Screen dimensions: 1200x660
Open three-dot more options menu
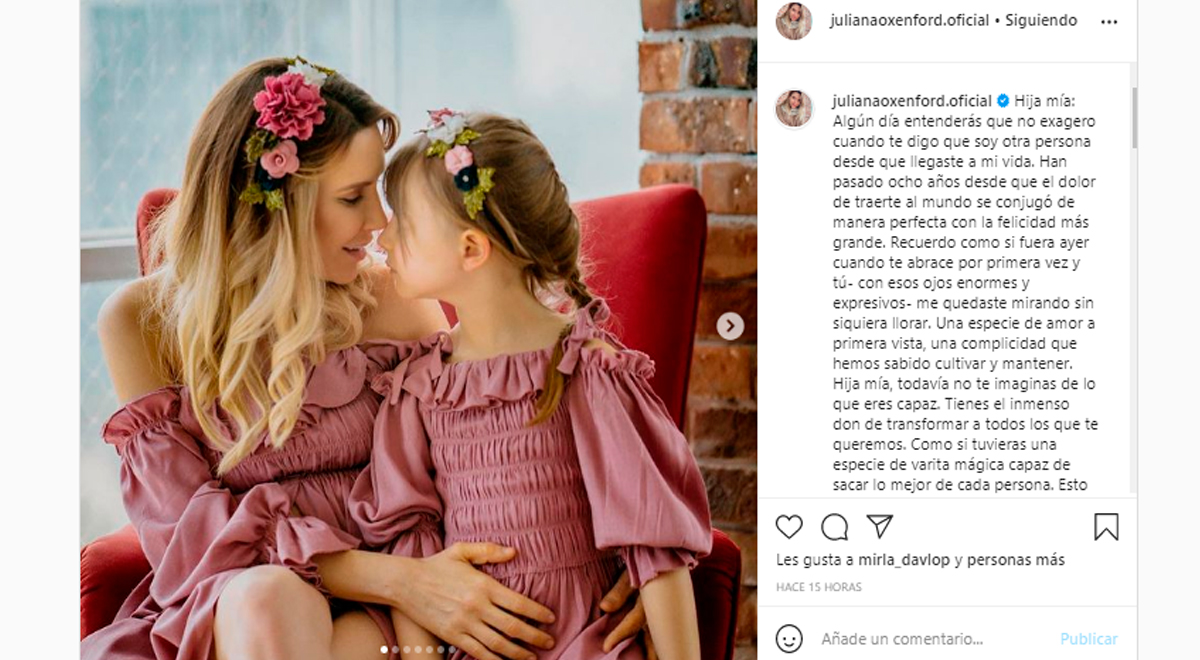pos(1109,21)
